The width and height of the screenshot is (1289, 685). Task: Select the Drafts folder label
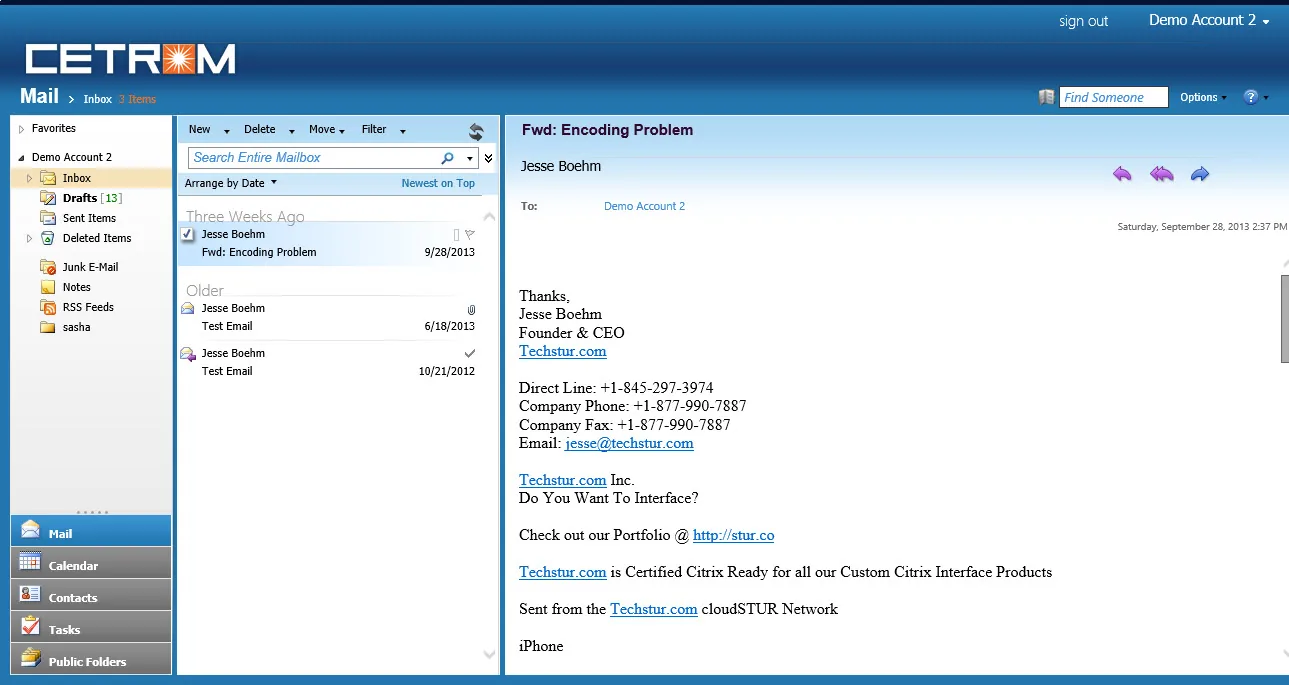80,198
